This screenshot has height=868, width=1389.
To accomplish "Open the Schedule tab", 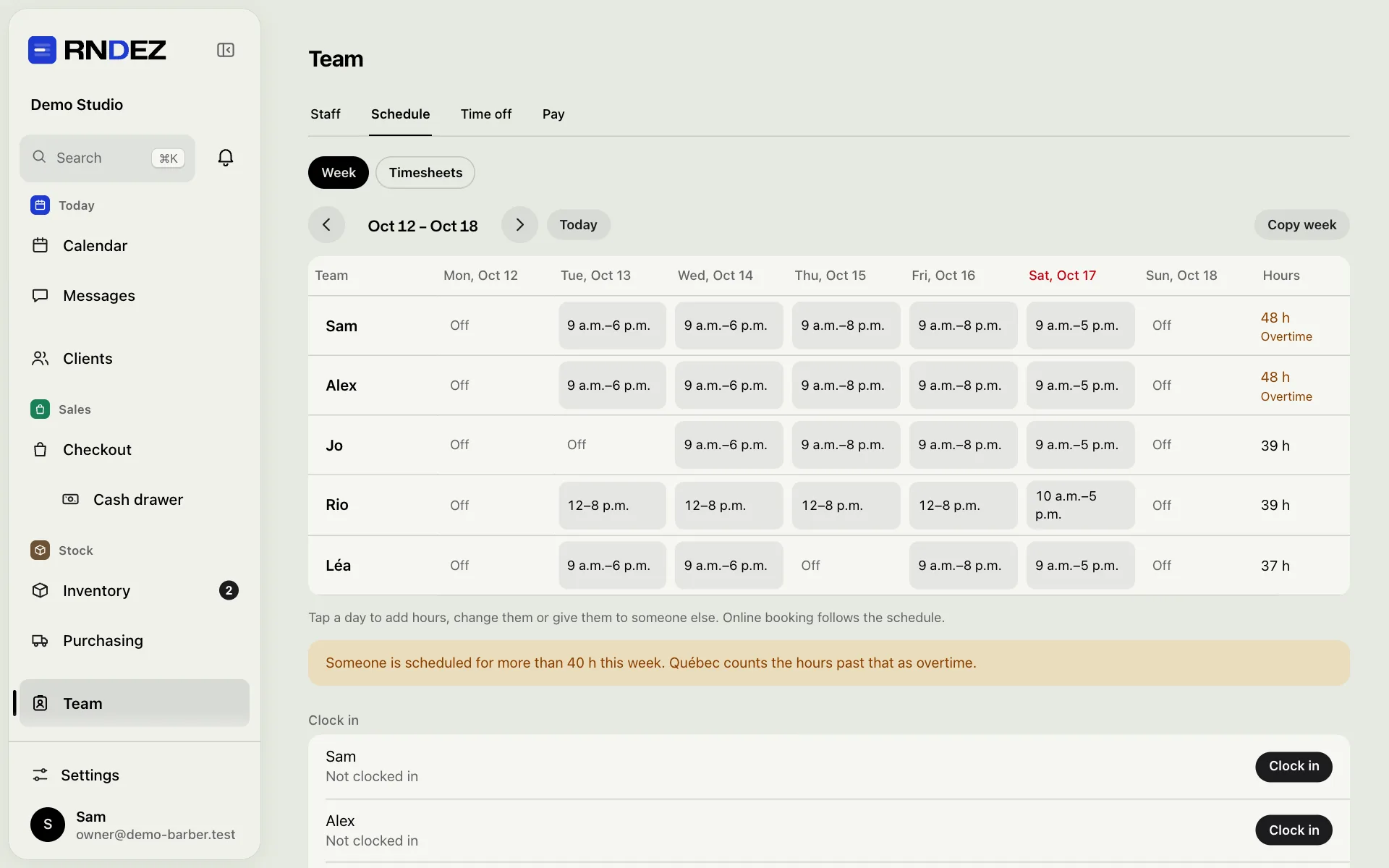I will pyautogui.click(x=401, y=114).
